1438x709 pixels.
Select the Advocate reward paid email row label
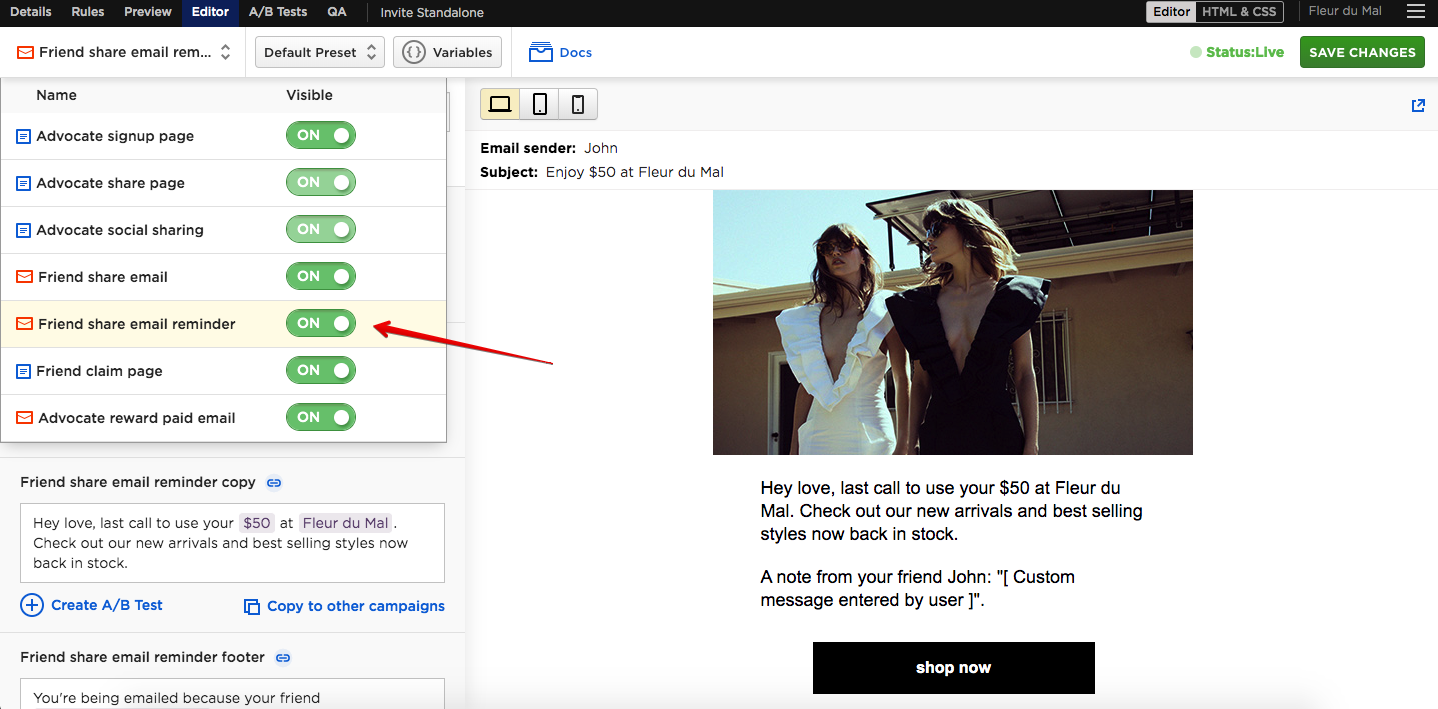[x=137, y=418]
